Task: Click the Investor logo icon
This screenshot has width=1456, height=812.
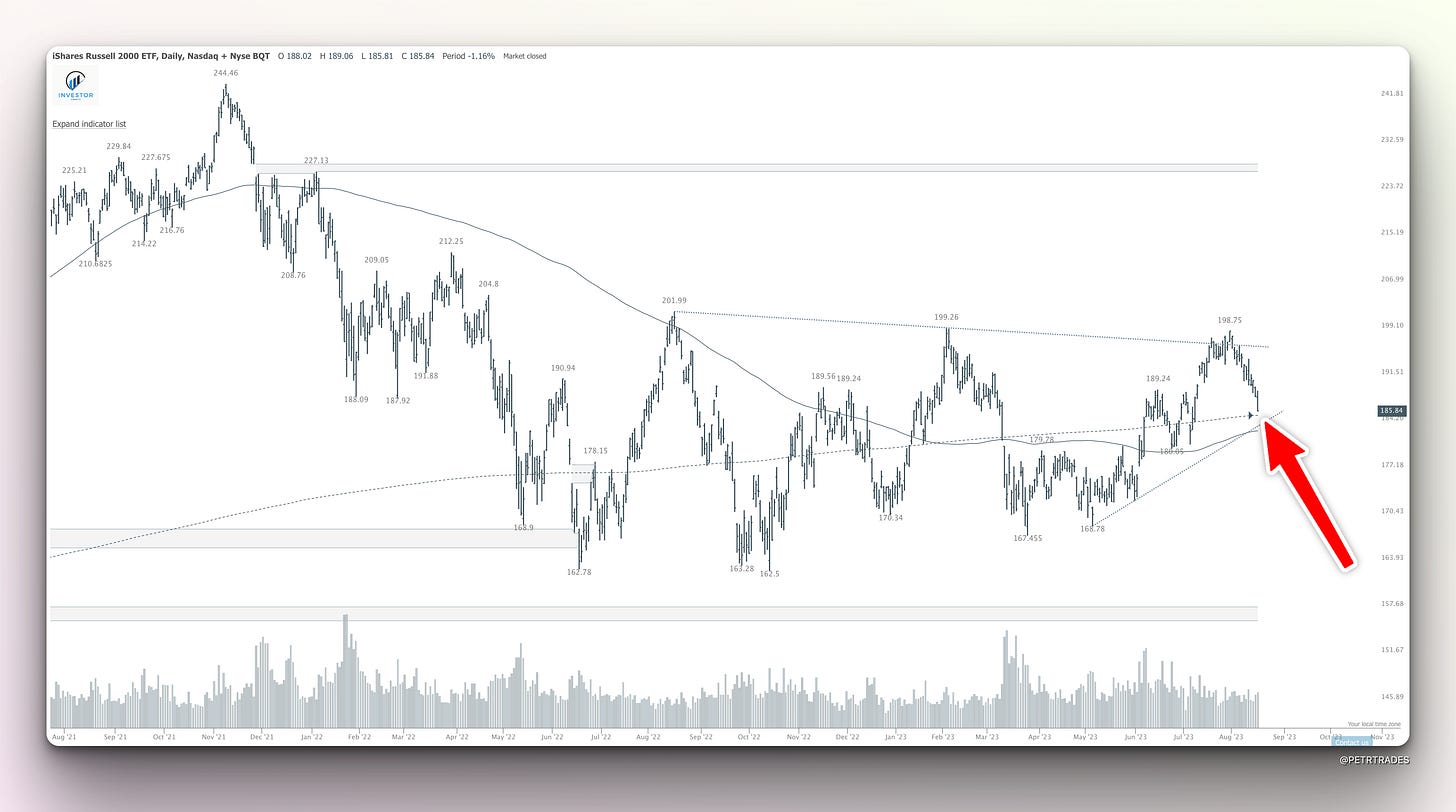Action: (x=75, y=87)
